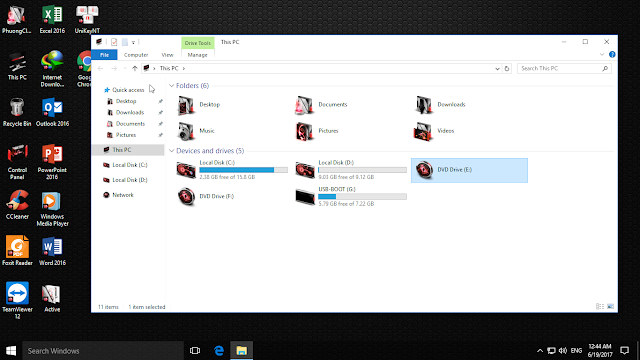Open Microsoft Edge from the taskbar

point(219,351)
